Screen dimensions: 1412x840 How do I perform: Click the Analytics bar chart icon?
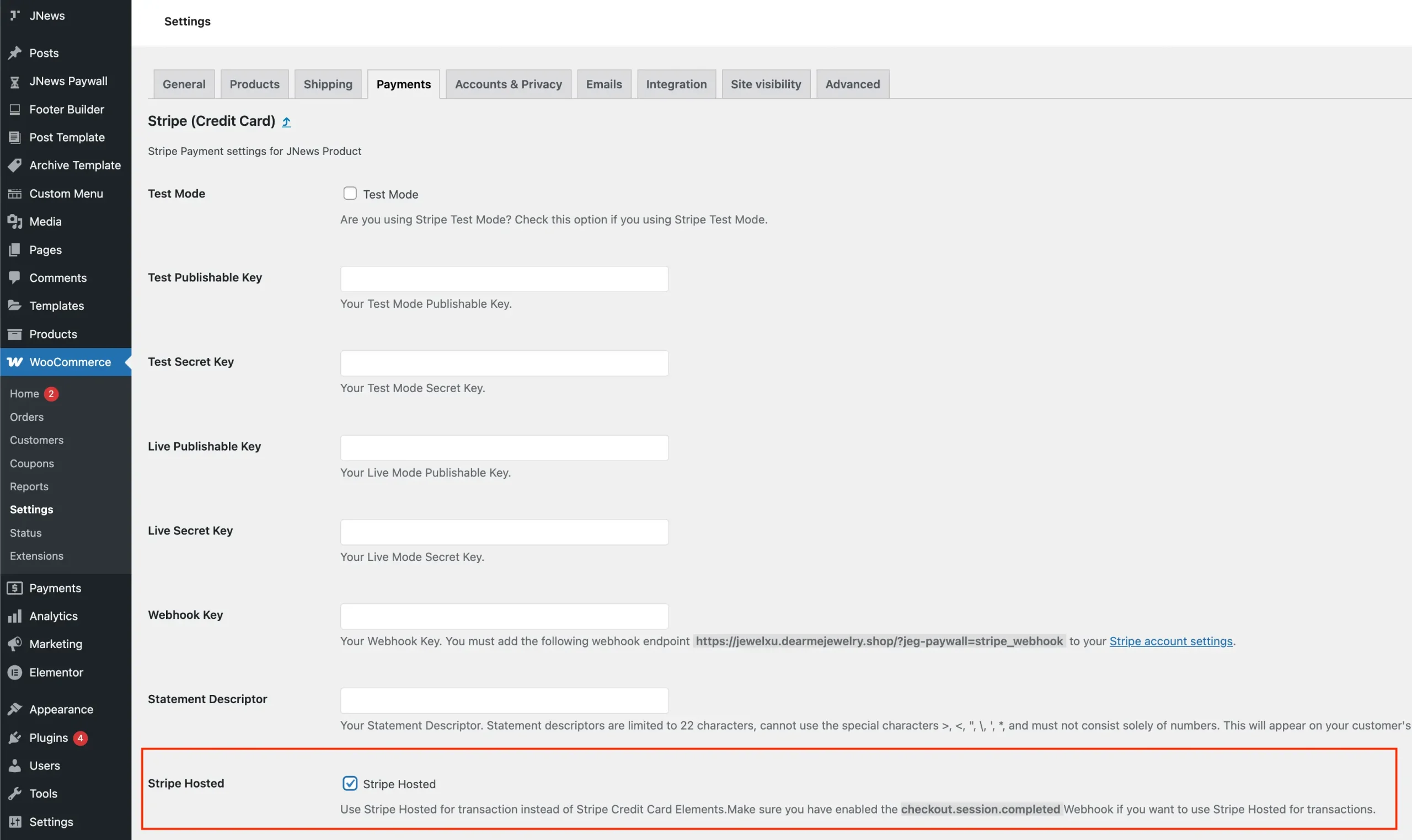[x=15, y=616]
